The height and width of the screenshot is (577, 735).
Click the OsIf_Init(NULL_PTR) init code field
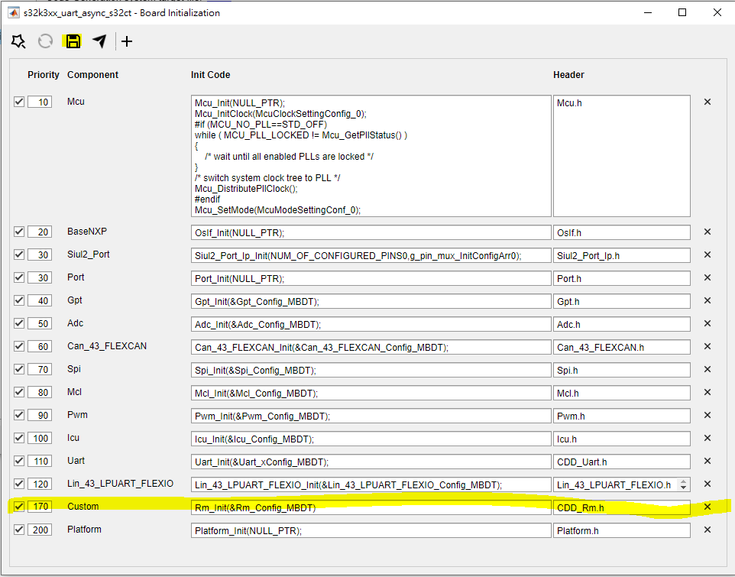click(x=371, y=232)
